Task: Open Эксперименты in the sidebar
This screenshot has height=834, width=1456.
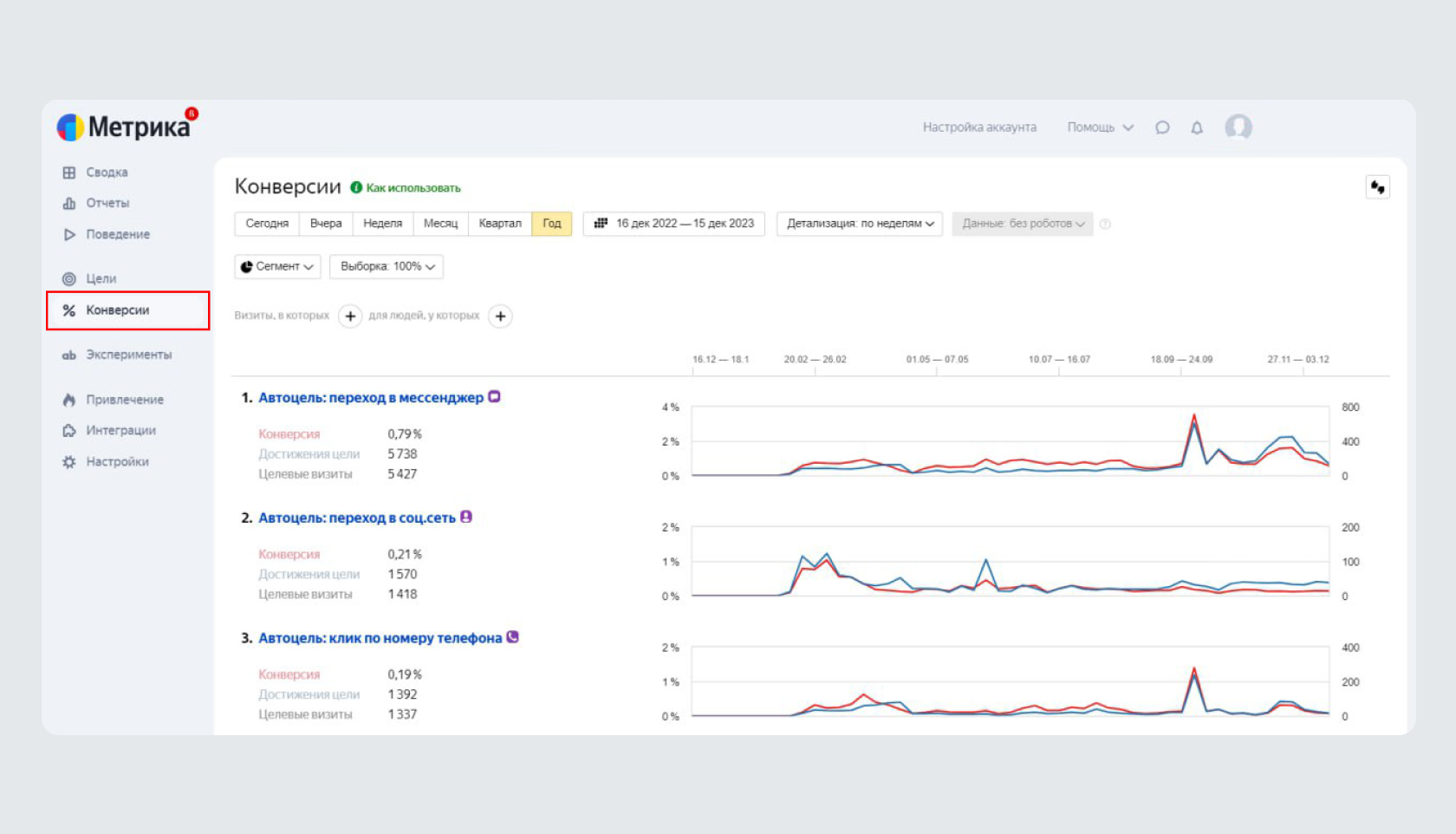Action: pyautogui.click(x=128, y=355)
